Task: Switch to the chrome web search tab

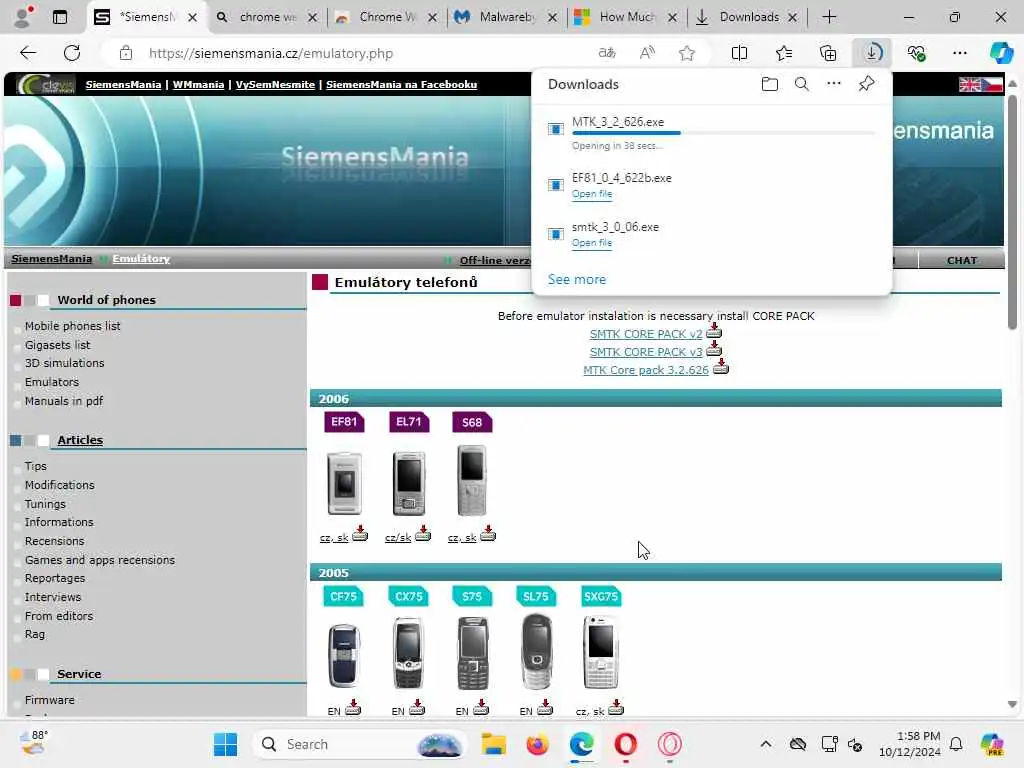Action: [266, 17]
